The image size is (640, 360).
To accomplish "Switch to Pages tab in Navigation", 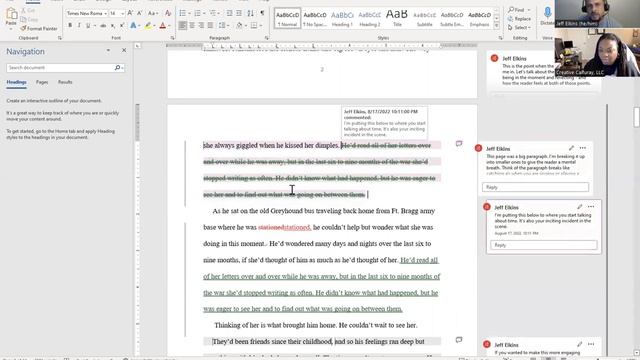I will (42, 82).
